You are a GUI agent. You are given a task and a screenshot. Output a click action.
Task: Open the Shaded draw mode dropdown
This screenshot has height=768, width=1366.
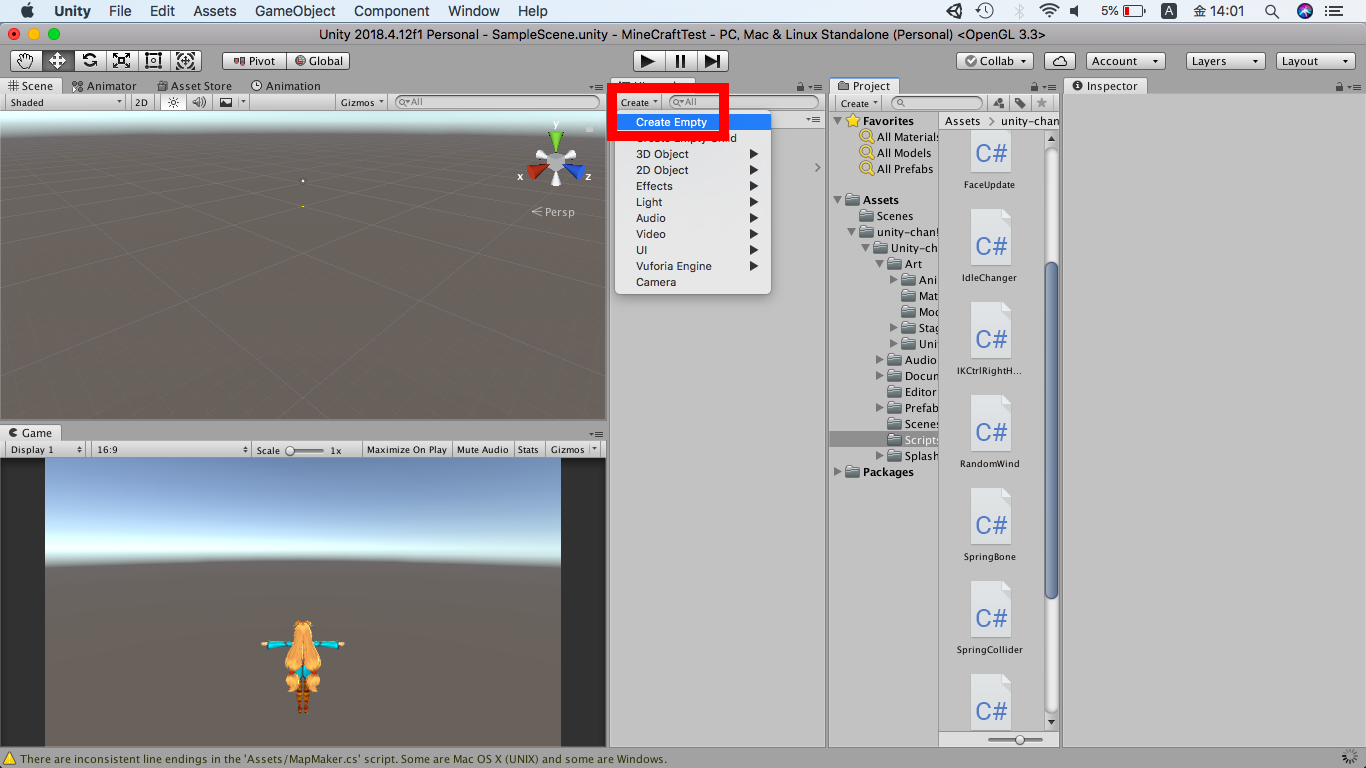point(66,102)
